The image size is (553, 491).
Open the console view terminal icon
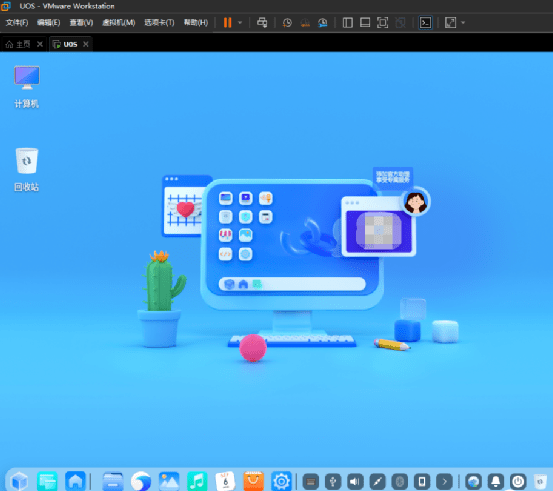coord(425,23)
